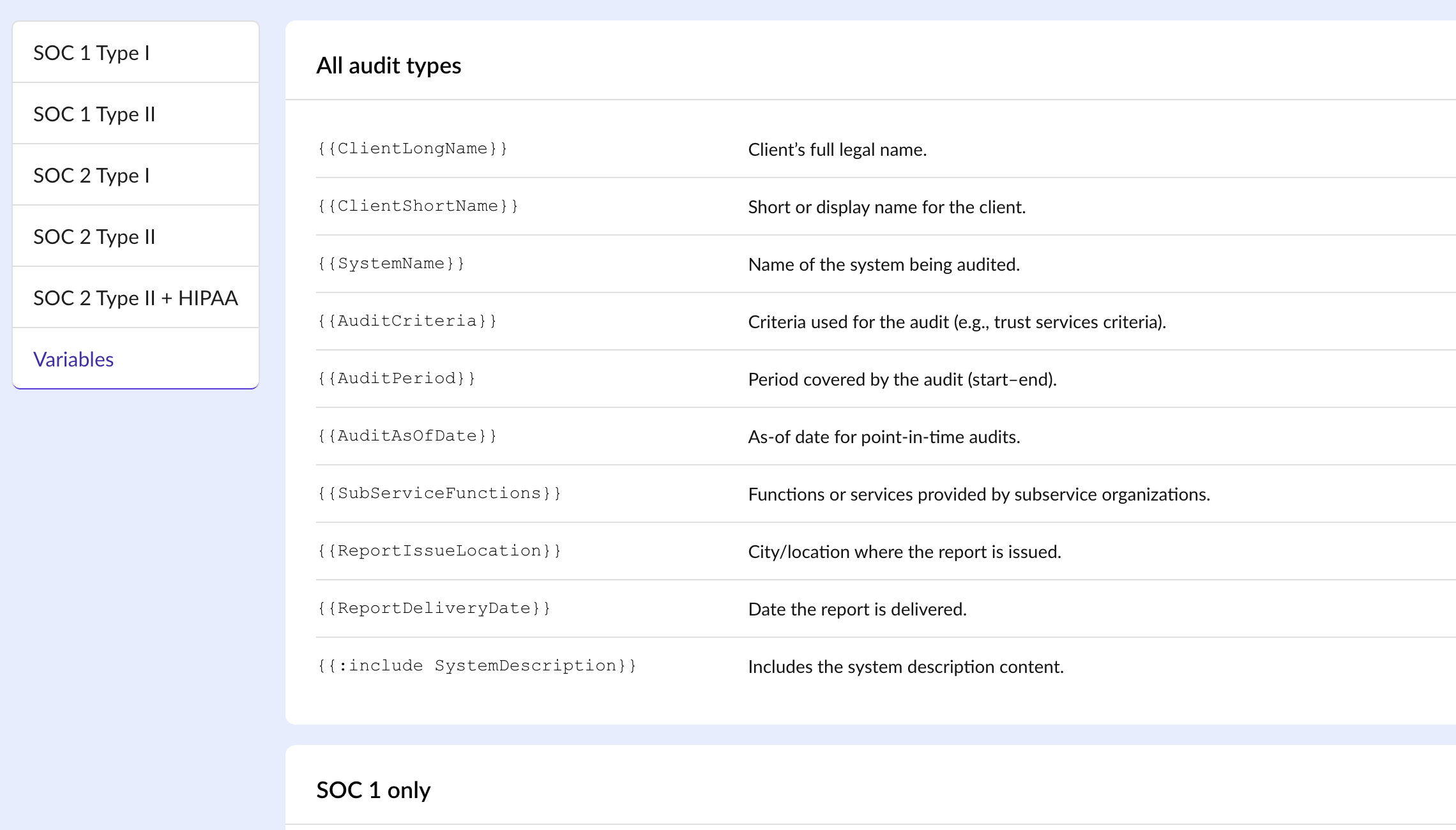Click the {{:include SystemDescription}} code
Screen dimensions: 1456x830
click(476, 666)
